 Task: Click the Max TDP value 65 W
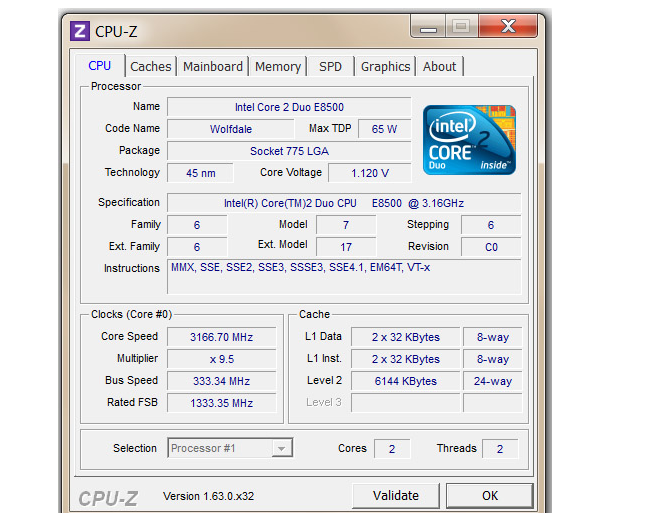click(x=385, y=129)
